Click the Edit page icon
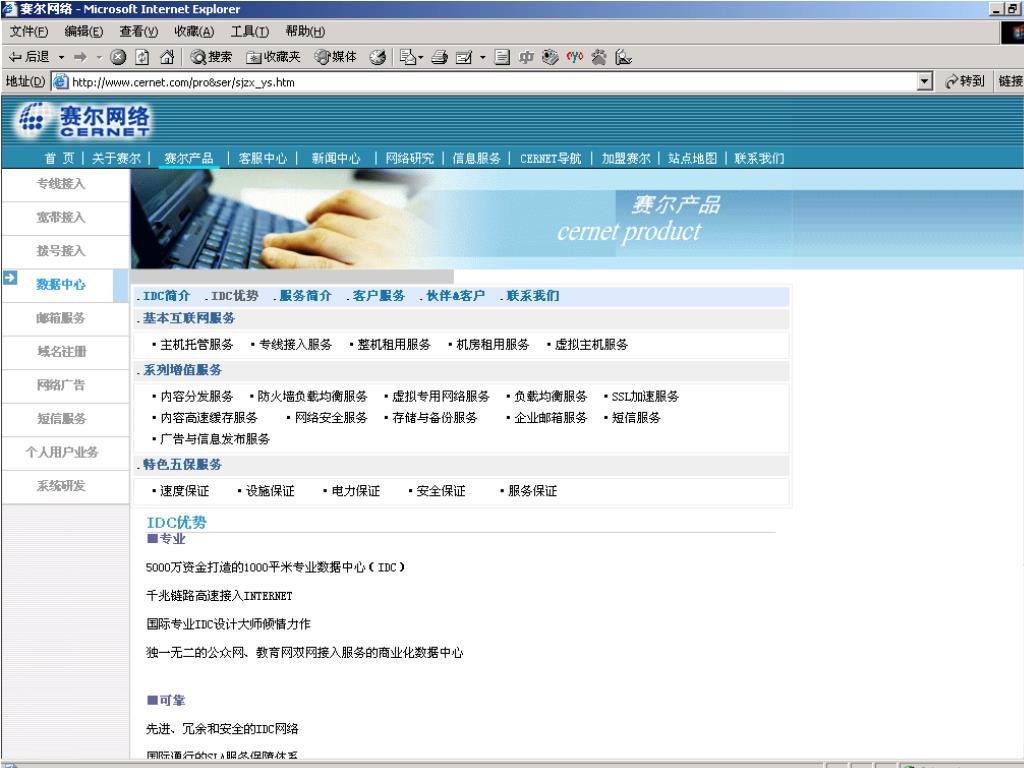The width and height of the screenshot is (1024, 768). 464,57
